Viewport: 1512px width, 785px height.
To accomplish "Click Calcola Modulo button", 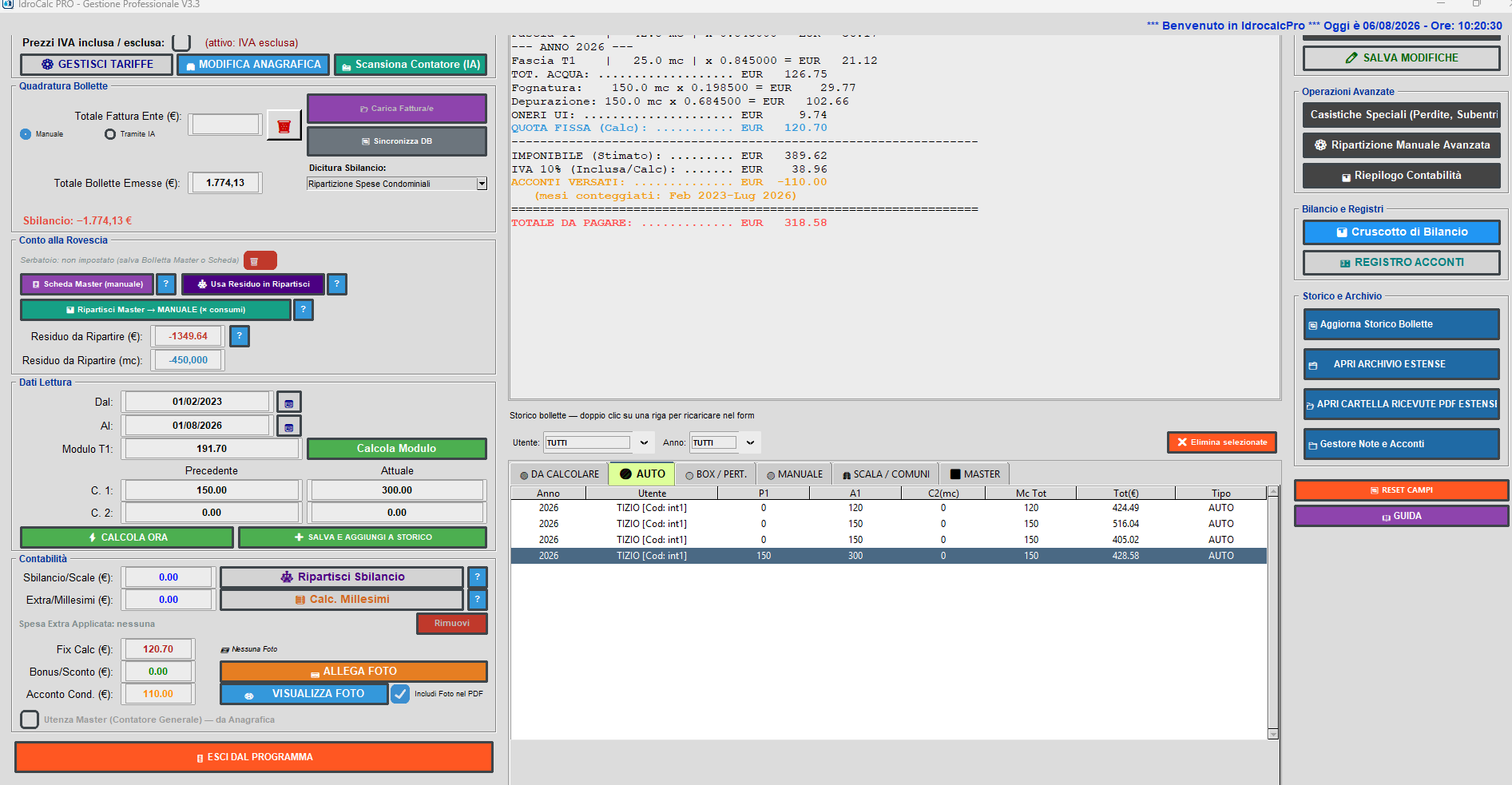I will (397, 449).
